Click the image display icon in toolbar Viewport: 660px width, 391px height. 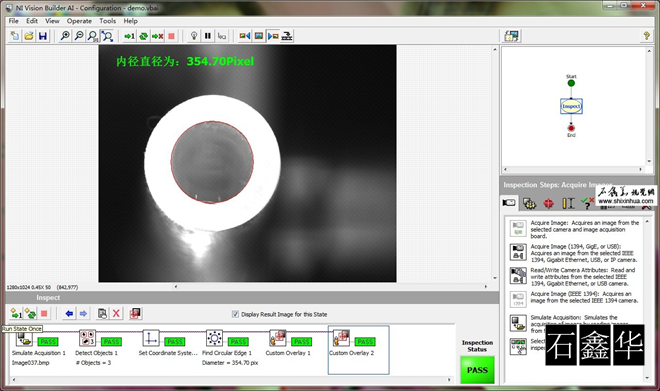click(259, 36)
